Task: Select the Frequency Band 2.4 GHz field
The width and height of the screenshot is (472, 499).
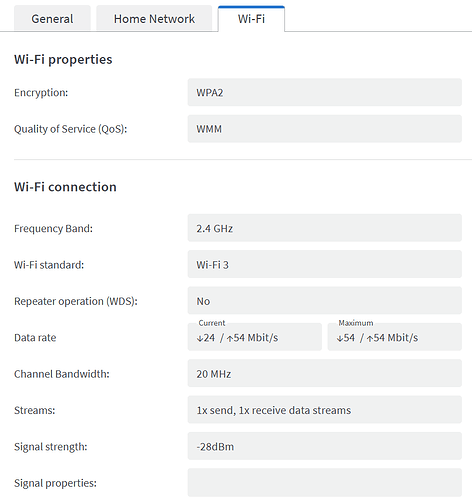Action: pos(325,228)
